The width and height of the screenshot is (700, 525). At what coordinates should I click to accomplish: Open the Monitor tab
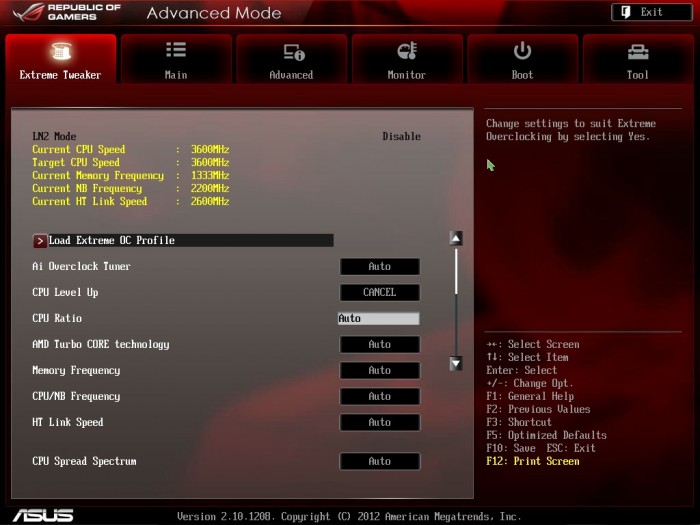(x=407, y=58)
